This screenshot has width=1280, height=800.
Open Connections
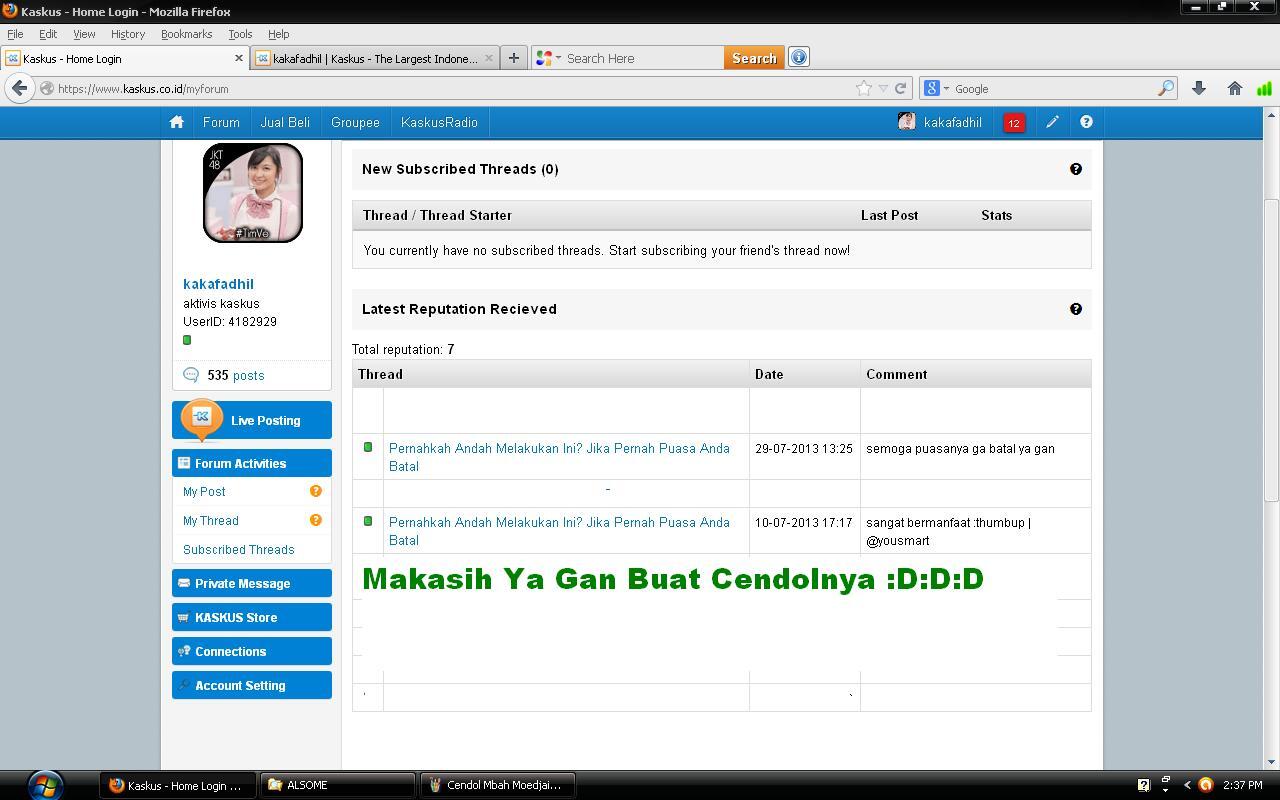pos(252,651)
